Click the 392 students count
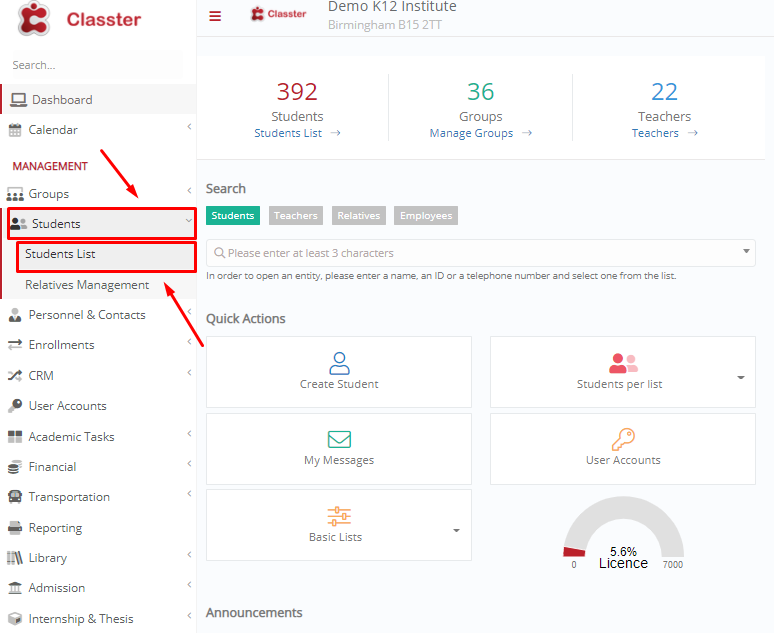This screenshot has width=774, height=633. tap(297, 92)
